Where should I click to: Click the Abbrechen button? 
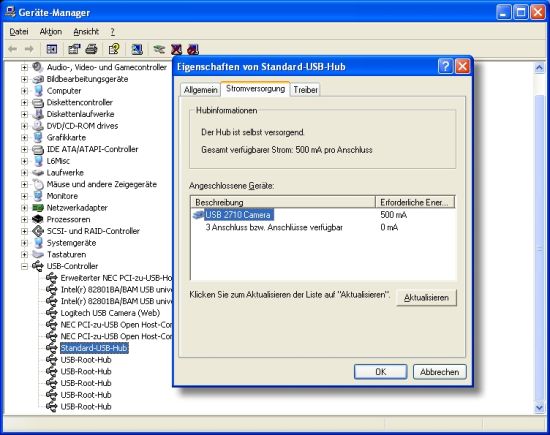pyautogui.click(x=440, y=372)
